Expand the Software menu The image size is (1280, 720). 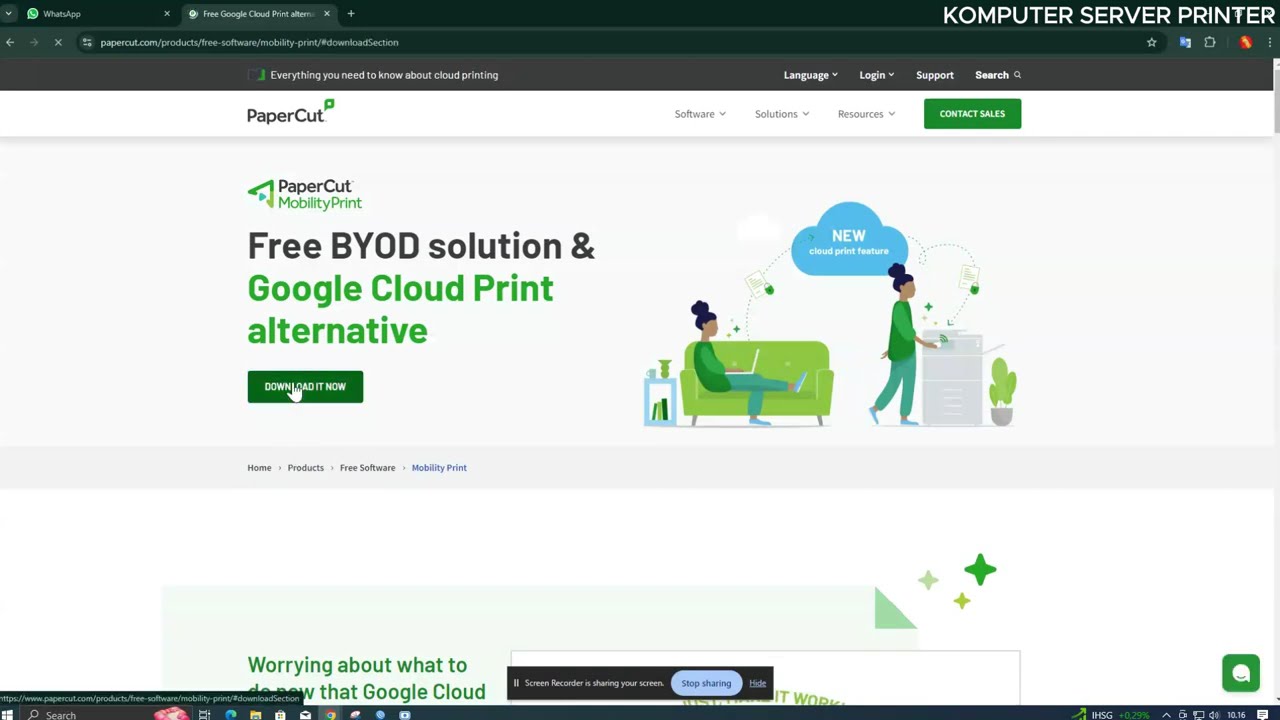point(700,114)
